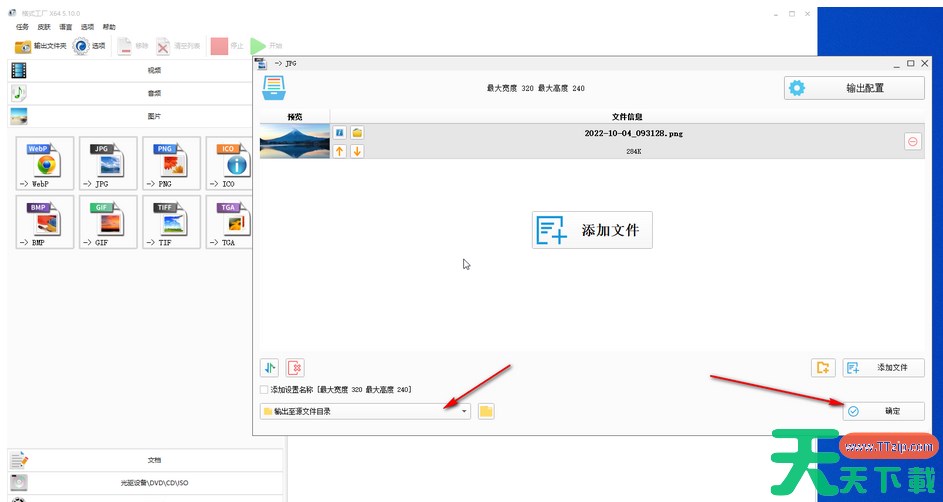Click the 确定 confirm button
This screenshot has width=943, height=502.
(x=883, y=411)
